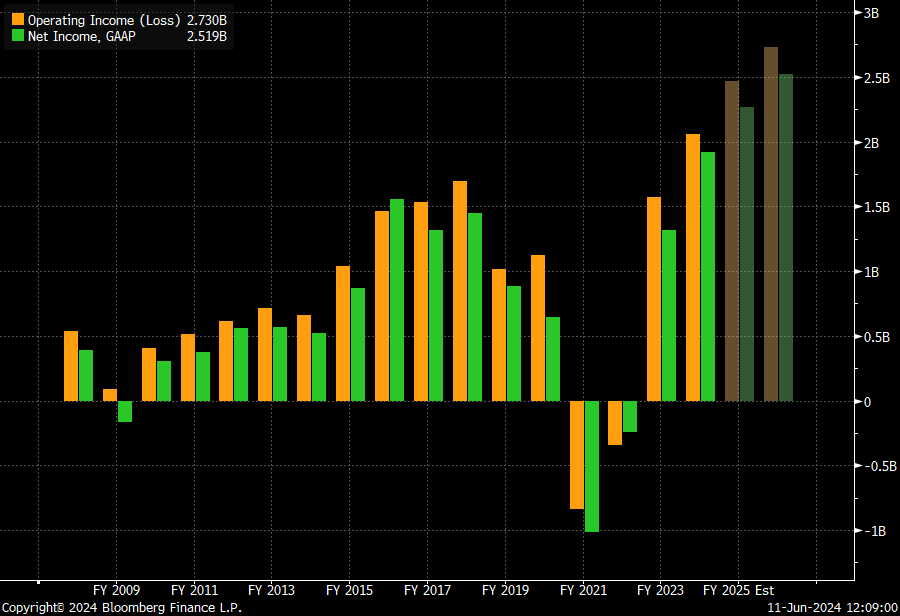Click the FY 2009 axis label
Screen dimensions: 900x616
click(x=117, y=590)
